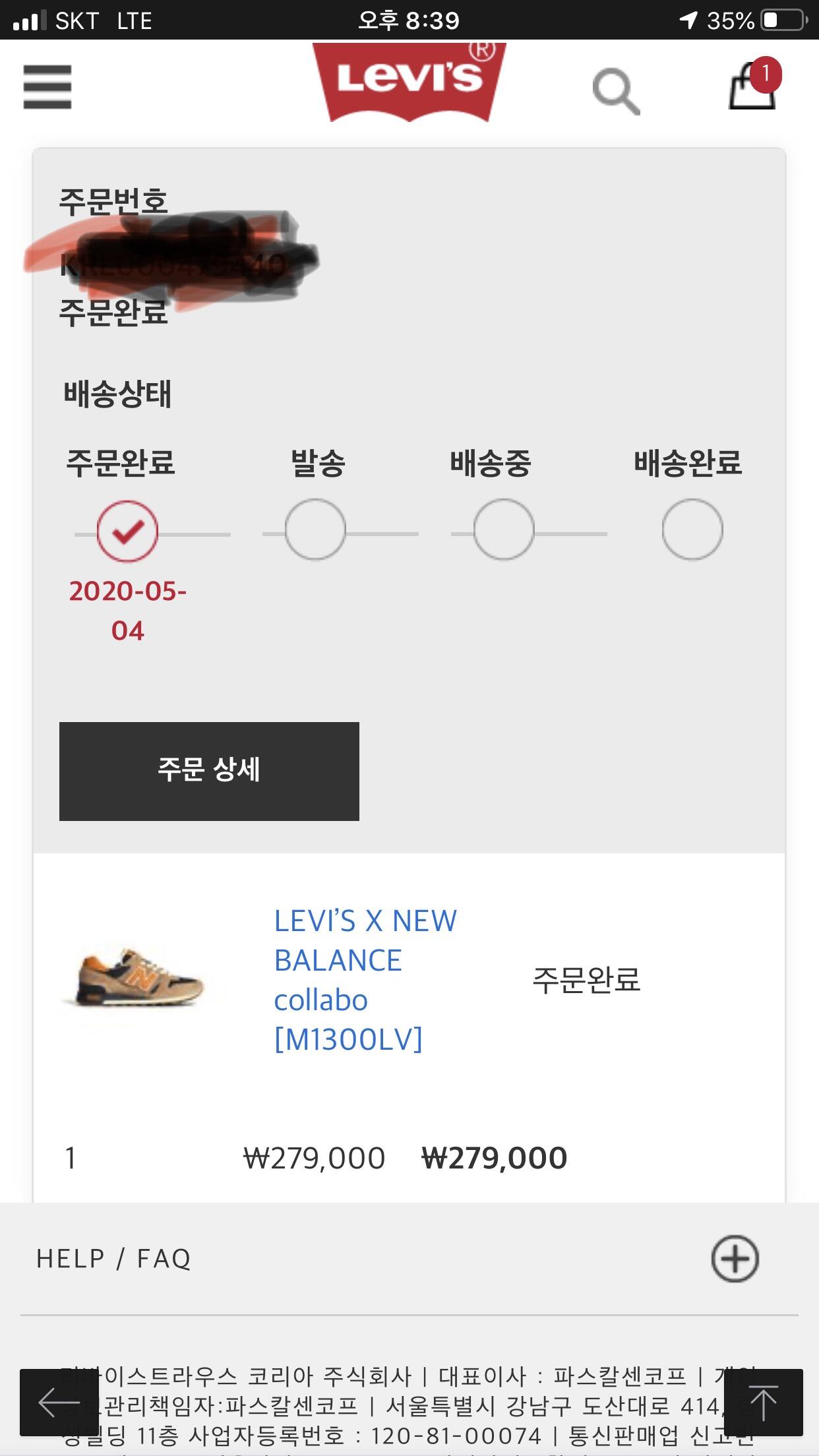Open the hamburger menu

[47, 86]
